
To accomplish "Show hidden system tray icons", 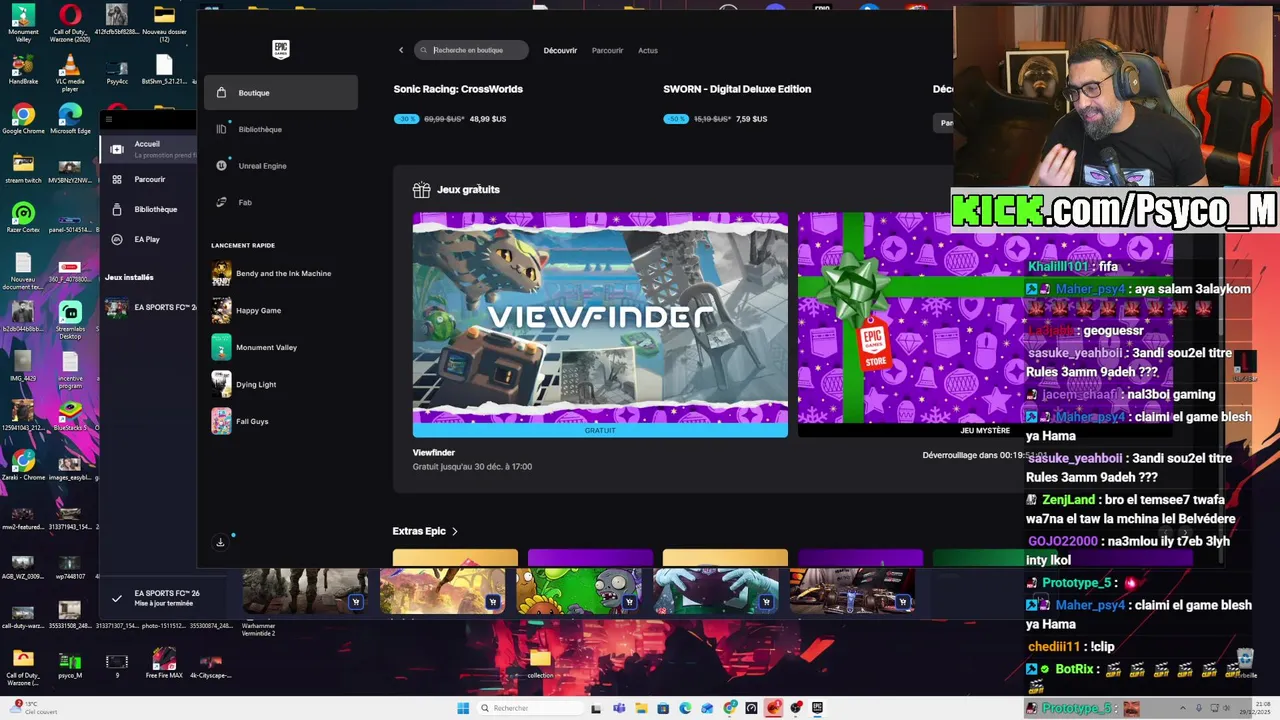I will 1183,708.
